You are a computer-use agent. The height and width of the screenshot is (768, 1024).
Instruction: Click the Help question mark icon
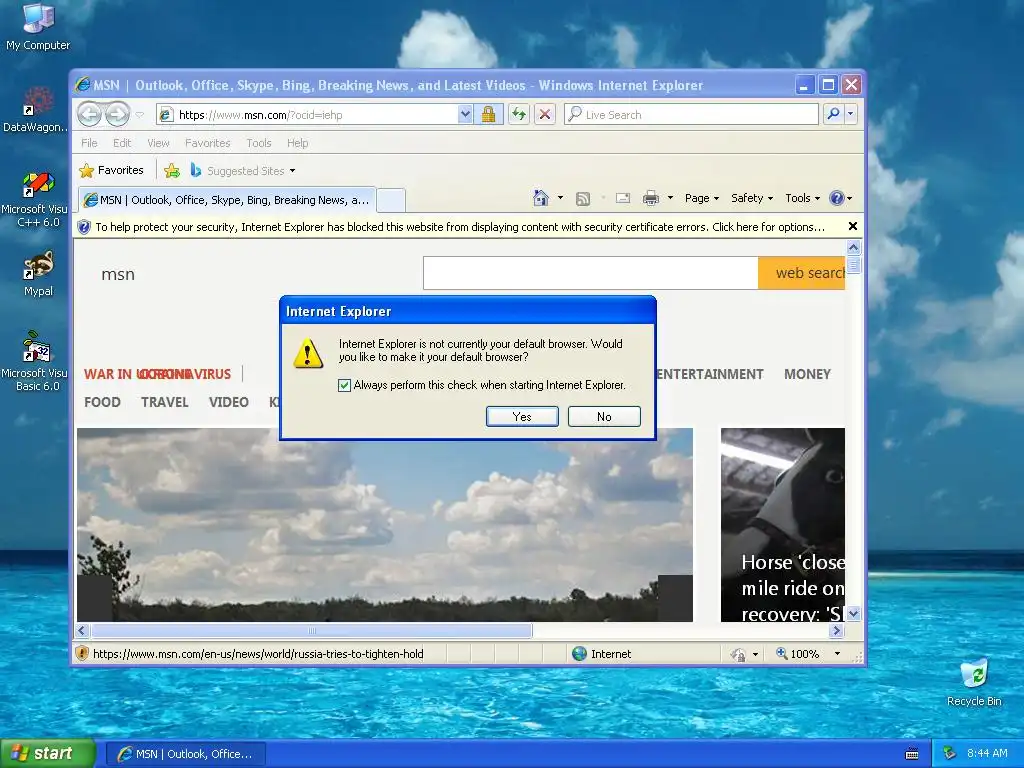pos(837,198)
